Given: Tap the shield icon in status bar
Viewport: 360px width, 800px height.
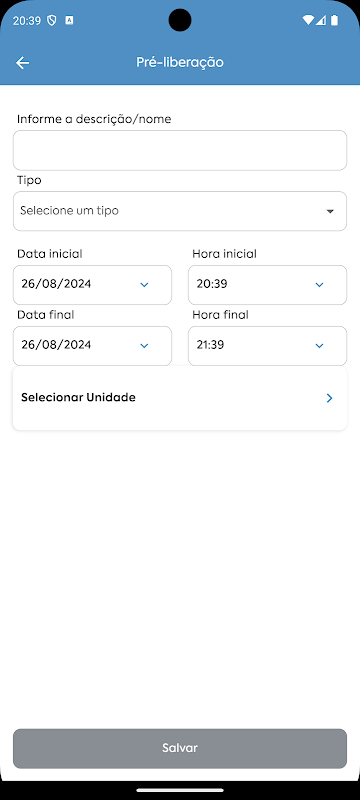Looking at the screenshot, I should (51, 20).
